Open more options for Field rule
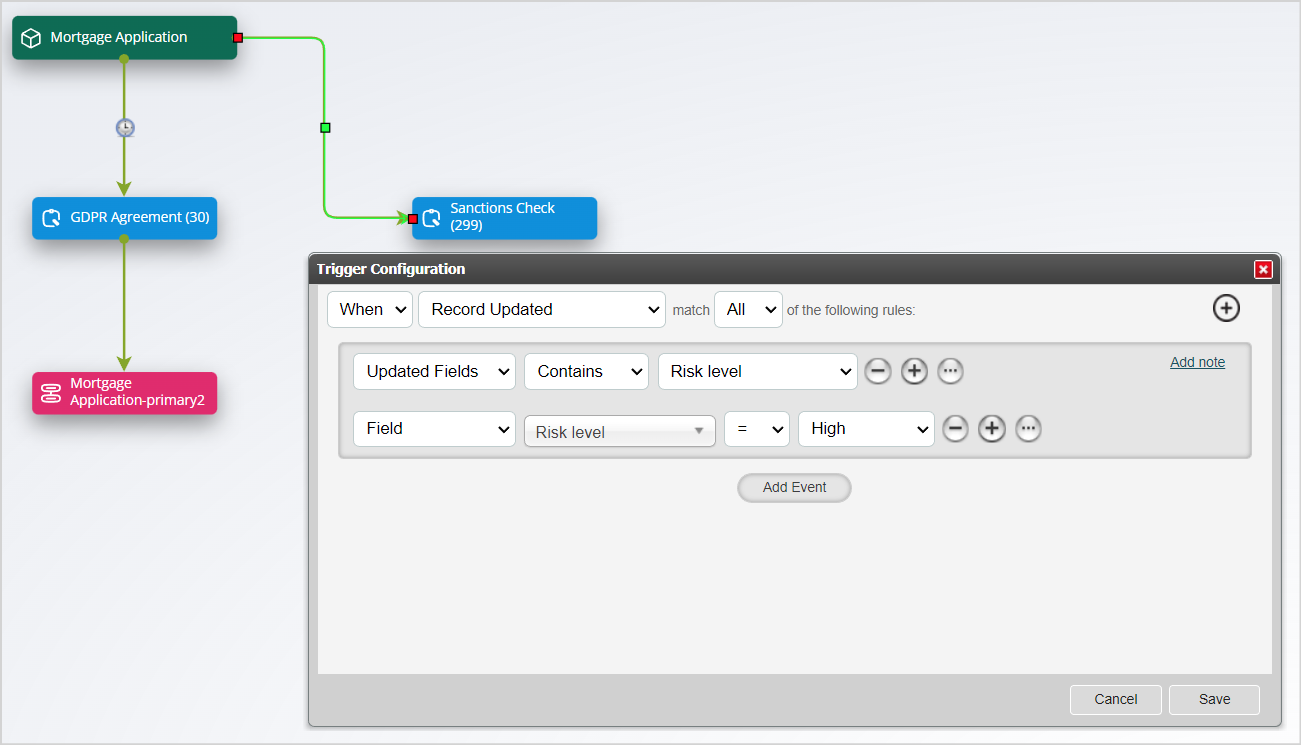 (1028, 429)
